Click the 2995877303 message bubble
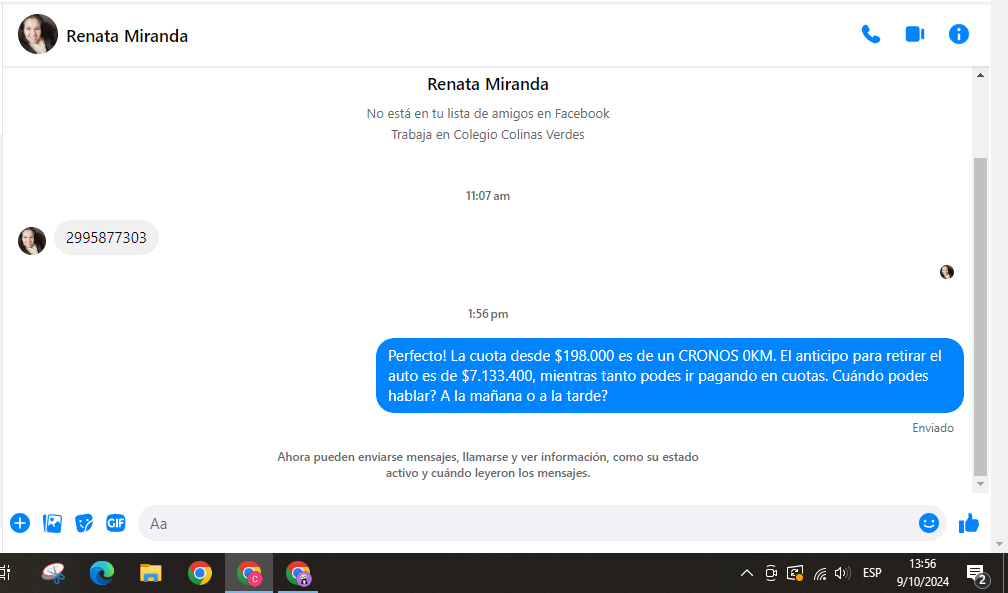Image resolution: width=1008 pixels, height=593 pixels. (106, 238)
